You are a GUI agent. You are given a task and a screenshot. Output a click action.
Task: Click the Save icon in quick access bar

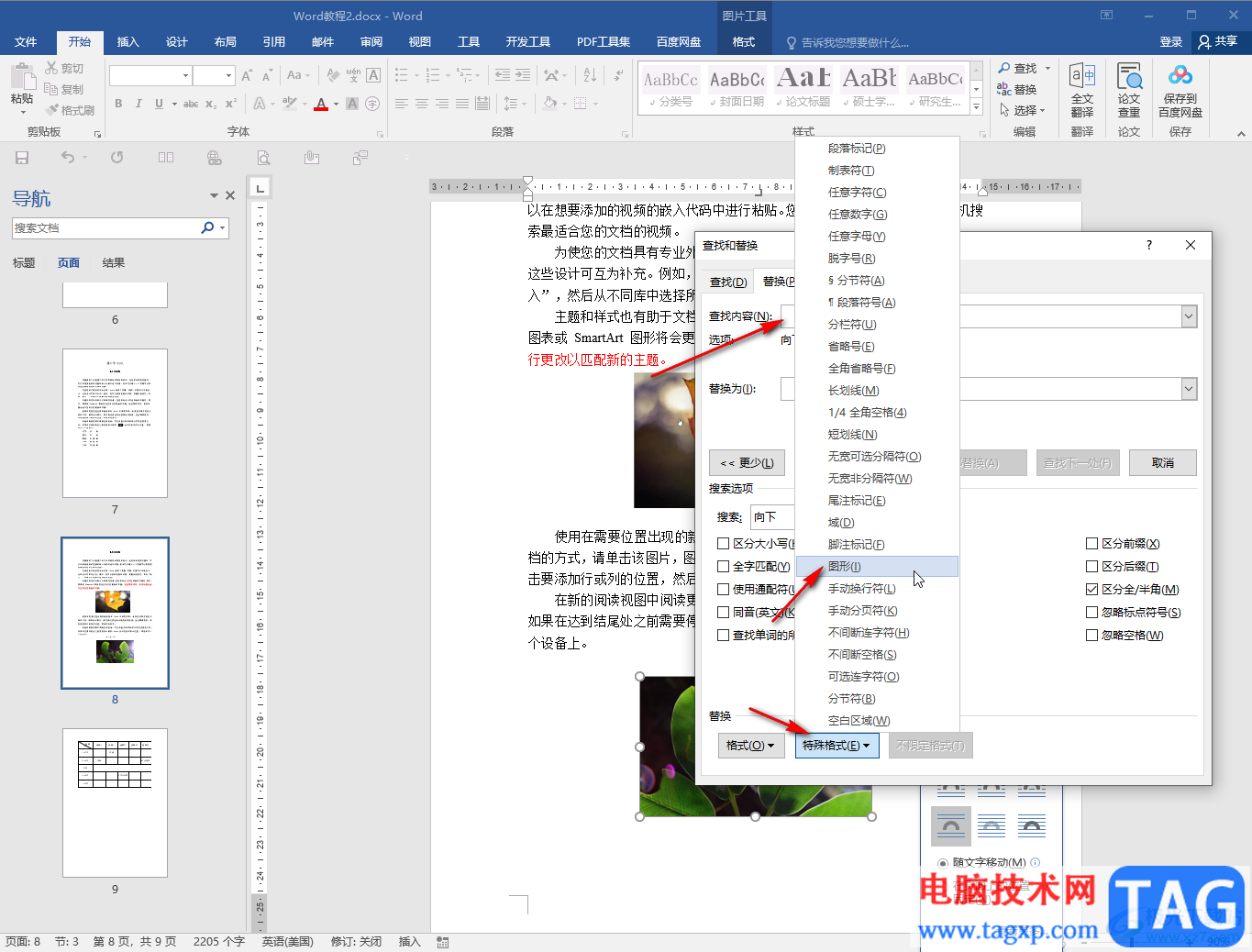point(22,158)
